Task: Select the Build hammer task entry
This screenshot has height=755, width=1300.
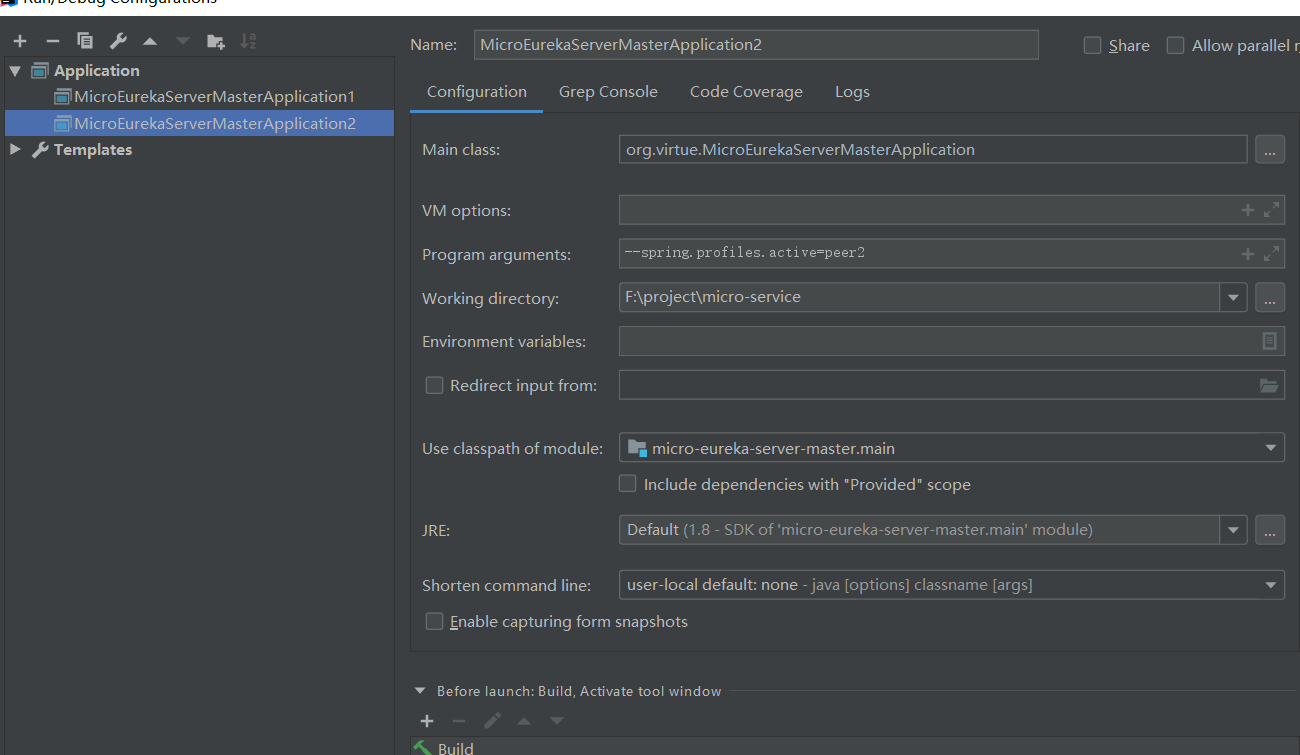Action: coord(444,747)
